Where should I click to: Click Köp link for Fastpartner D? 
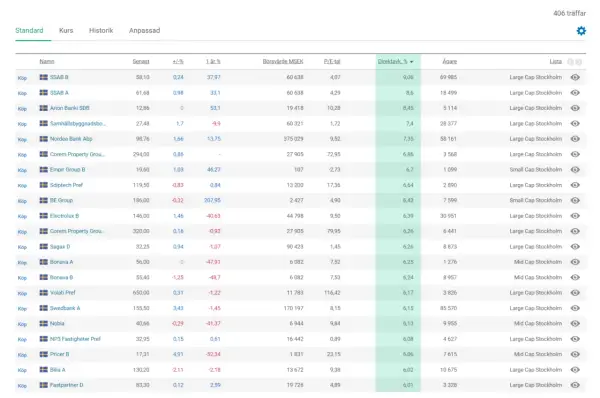tap(22, 385)
